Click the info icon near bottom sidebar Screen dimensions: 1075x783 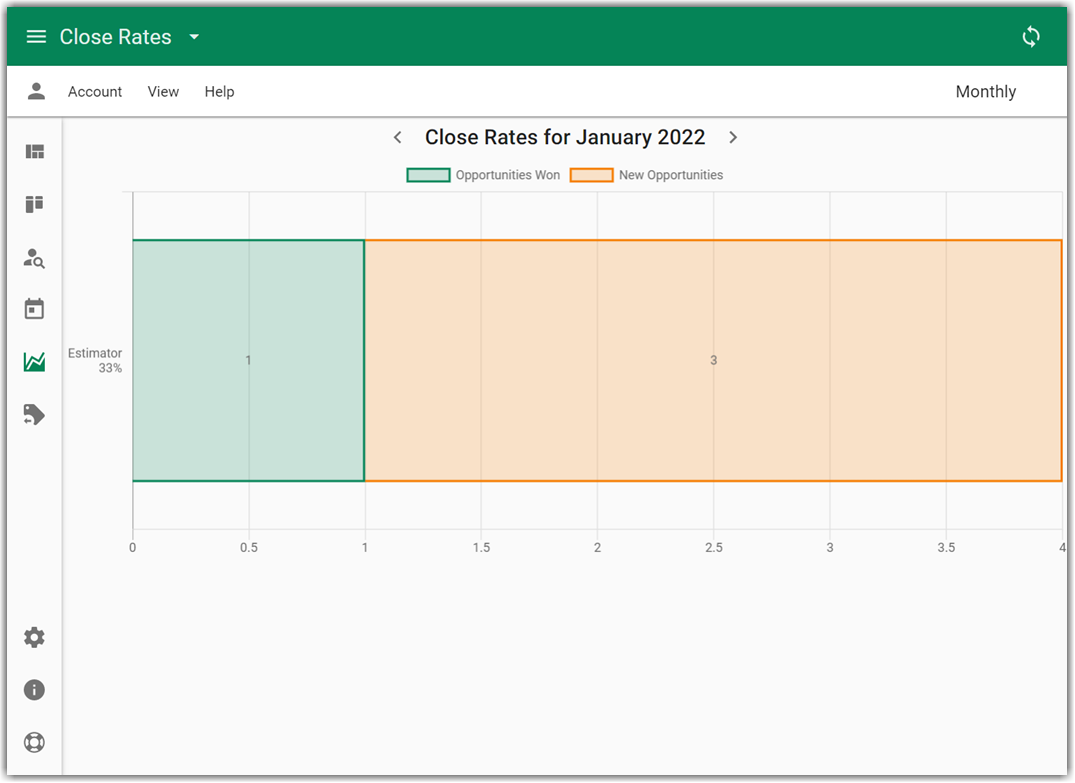click(x=34, y=690)
